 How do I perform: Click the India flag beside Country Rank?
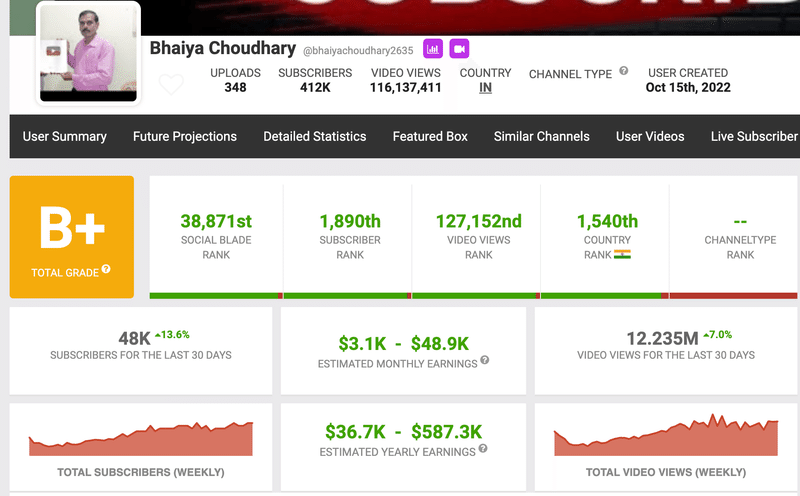click(622, 254)
